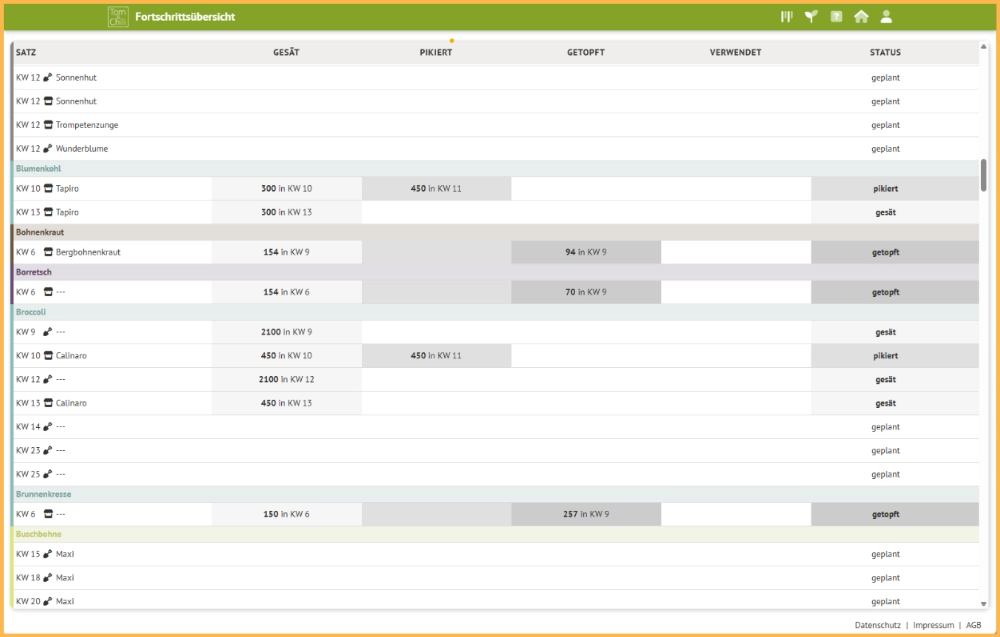Click the AGB footer link
1000x637 pixels.
[x=973, y=625]
